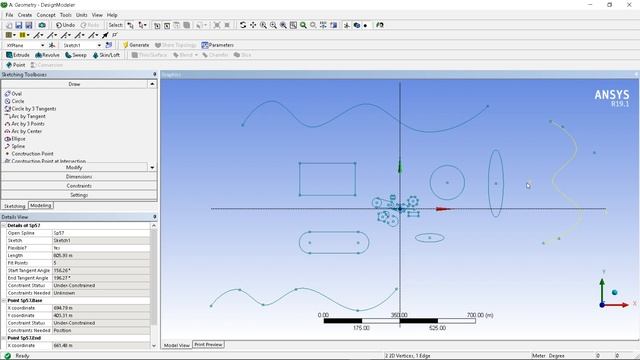The height and width of the screenshot is (360, 640).
Task: Select the Oval draw tool
Action: 13,94
